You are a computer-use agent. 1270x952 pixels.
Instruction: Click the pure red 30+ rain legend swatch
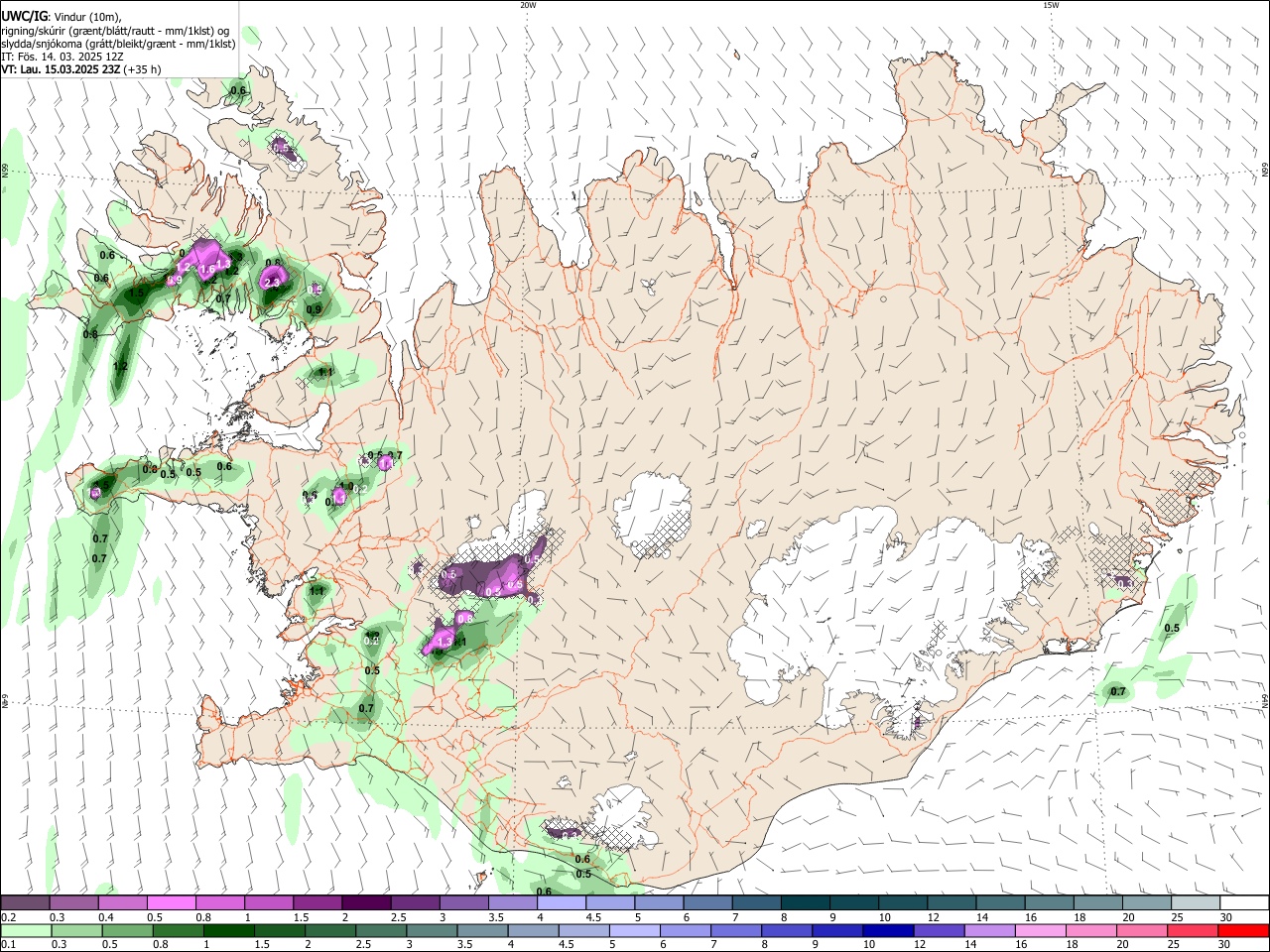point(1244,931)
